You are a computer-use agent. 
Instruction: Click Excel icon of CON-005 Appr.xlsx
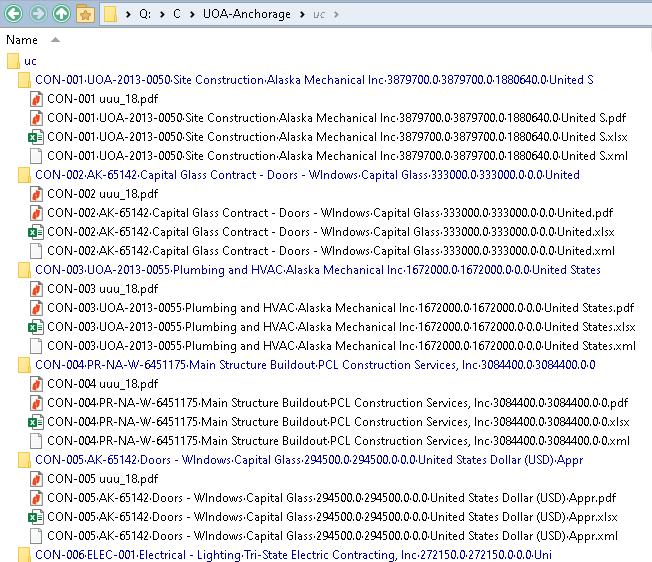[36, 517]
